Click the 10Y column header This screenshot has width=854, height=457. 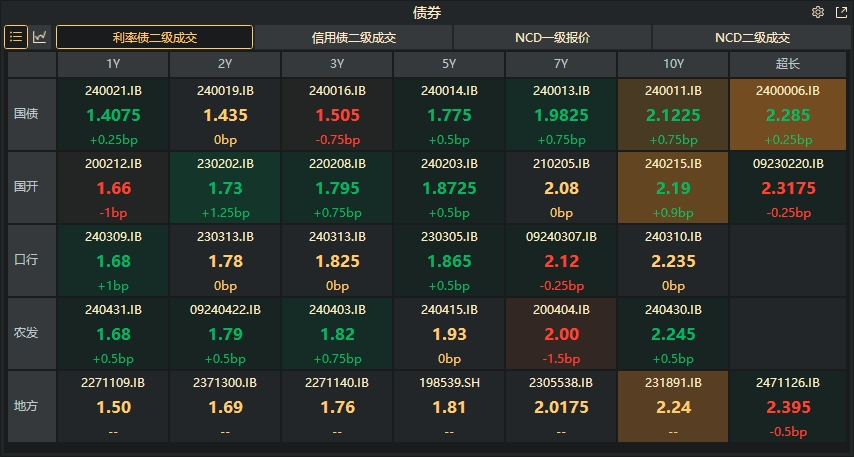tap(673, 64)
